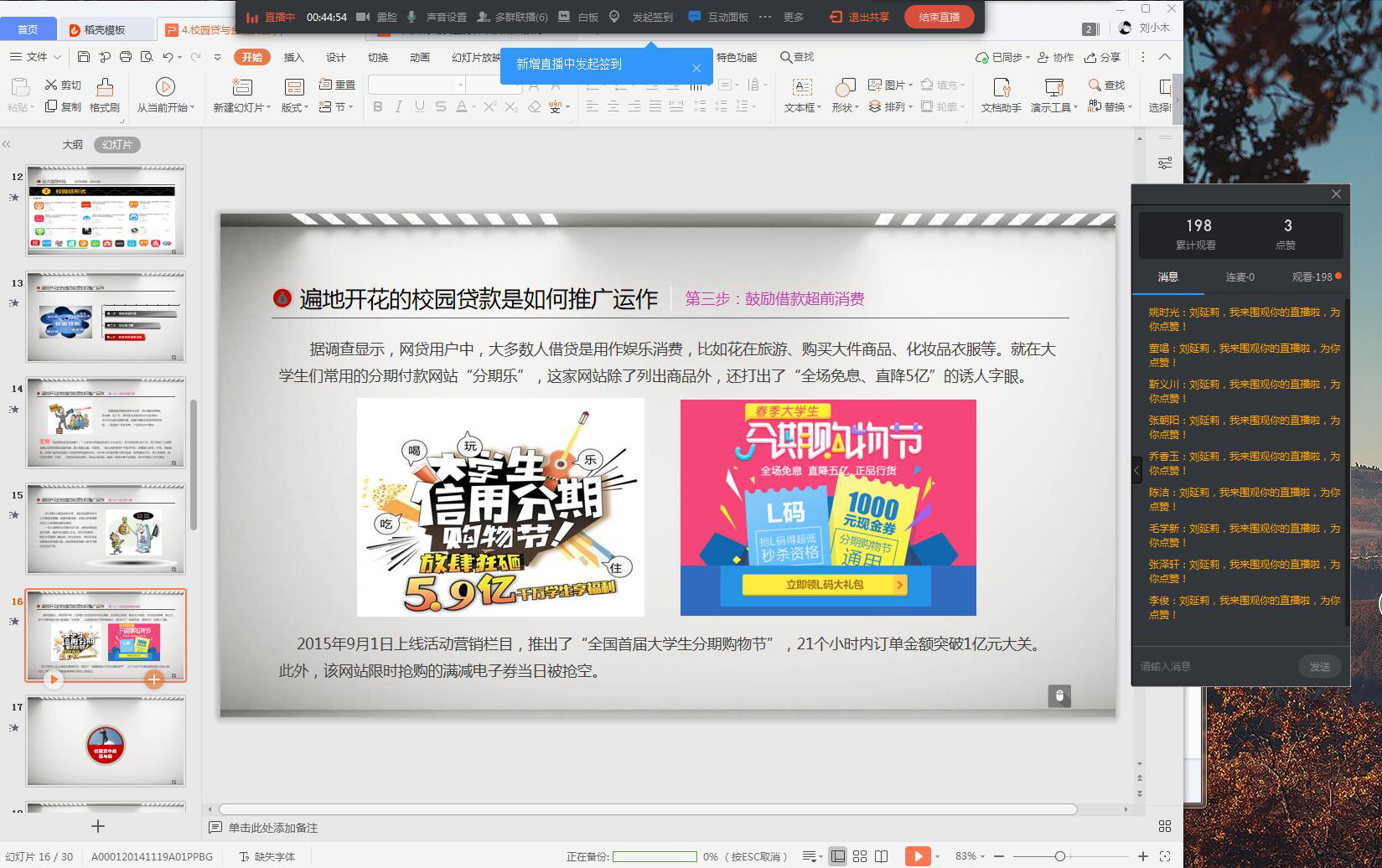Open the font name combo box

coord(417,85)
